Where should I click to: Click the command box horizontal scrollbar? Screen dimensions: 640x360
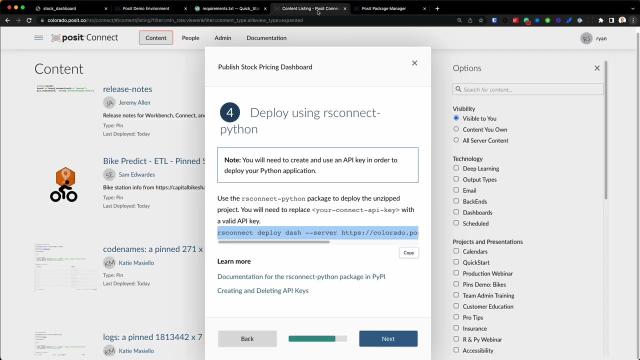pos(273,242)
